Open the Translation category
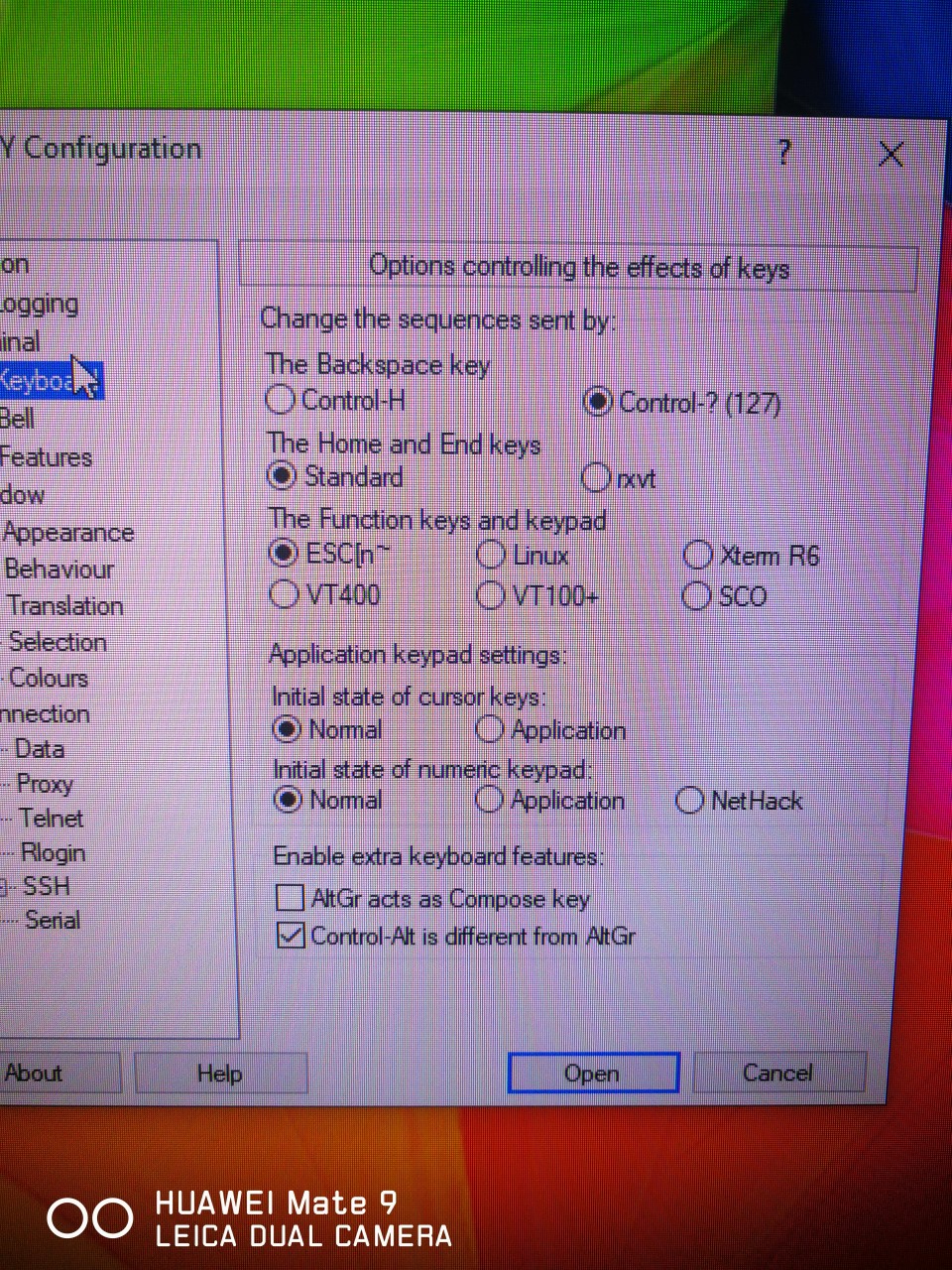This screenshot has width=952, height=1270. (x=65, y=605)
